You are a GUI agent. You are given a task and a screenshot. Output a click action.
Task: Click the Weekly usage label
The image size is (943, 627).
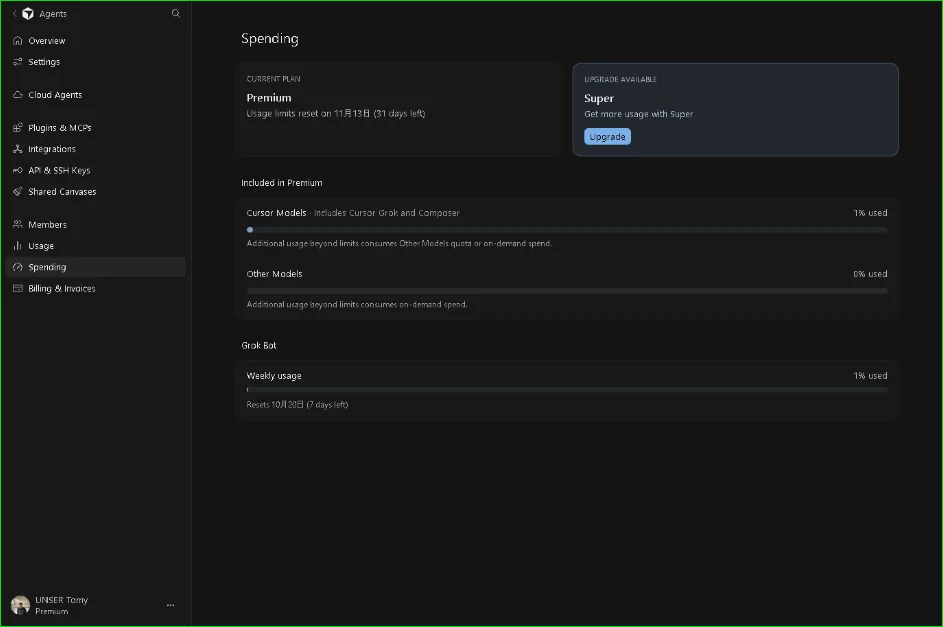(x=274, y=376)
